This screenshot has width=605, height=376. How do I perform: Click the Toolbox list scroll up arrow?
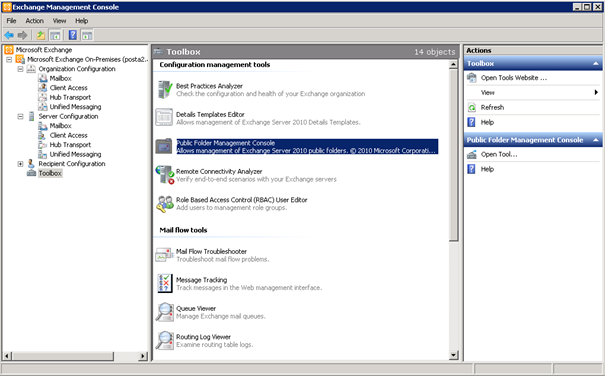(454, 64)
